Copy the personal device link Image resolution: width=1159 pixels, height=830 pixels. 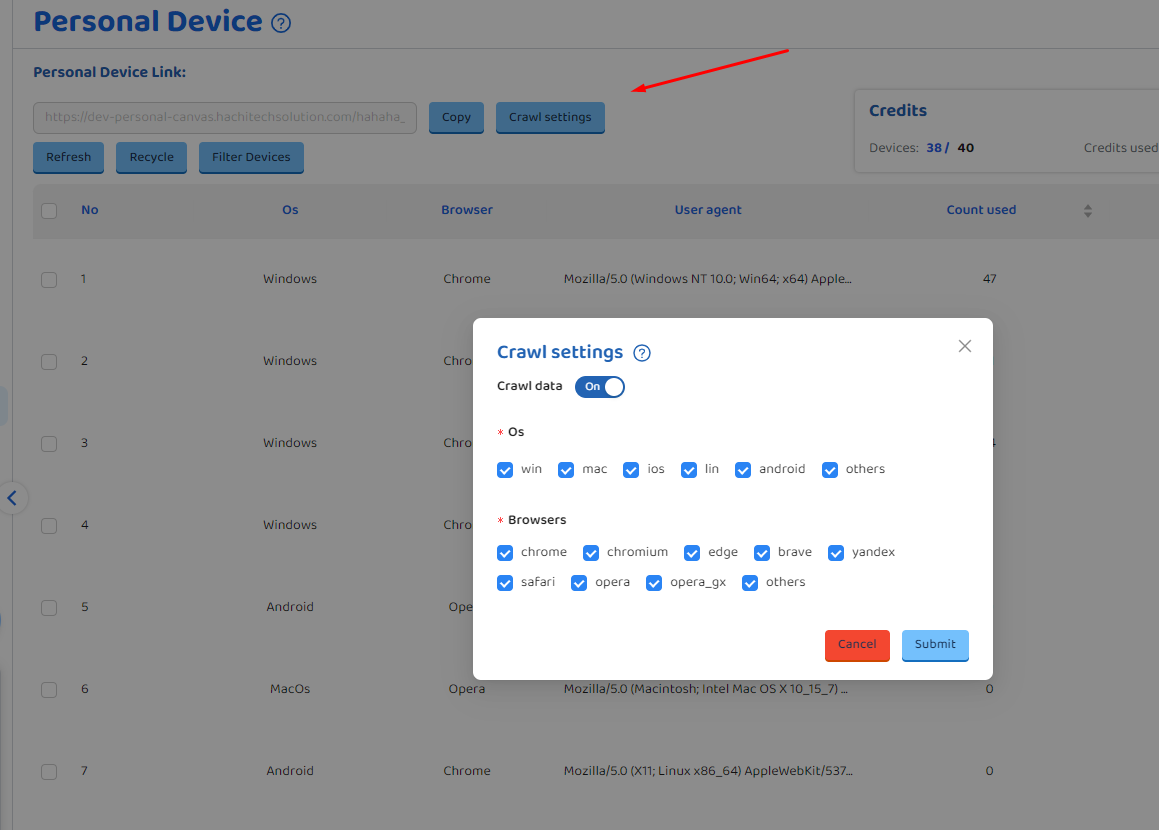[456, 117]
